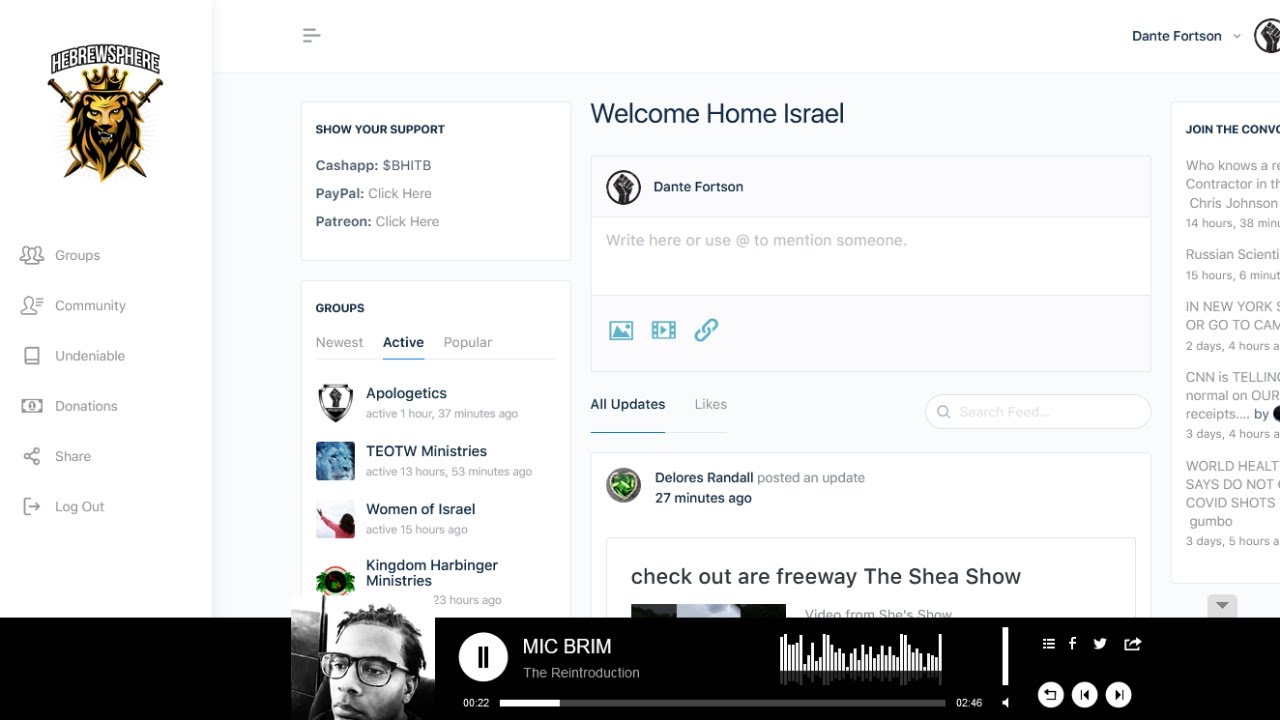
Task: Open the Russian Scienti conversation topic
Action: coord(1232,254)
